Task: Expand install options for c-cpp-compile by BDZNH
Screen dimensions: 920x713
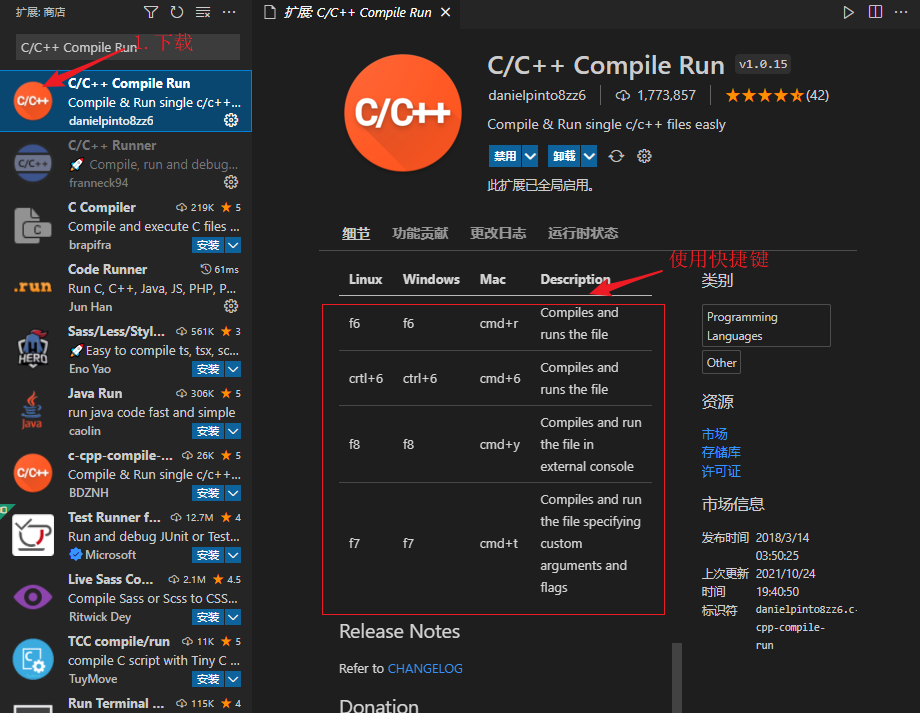Action: pyautogui.click(x=233, y=493)
